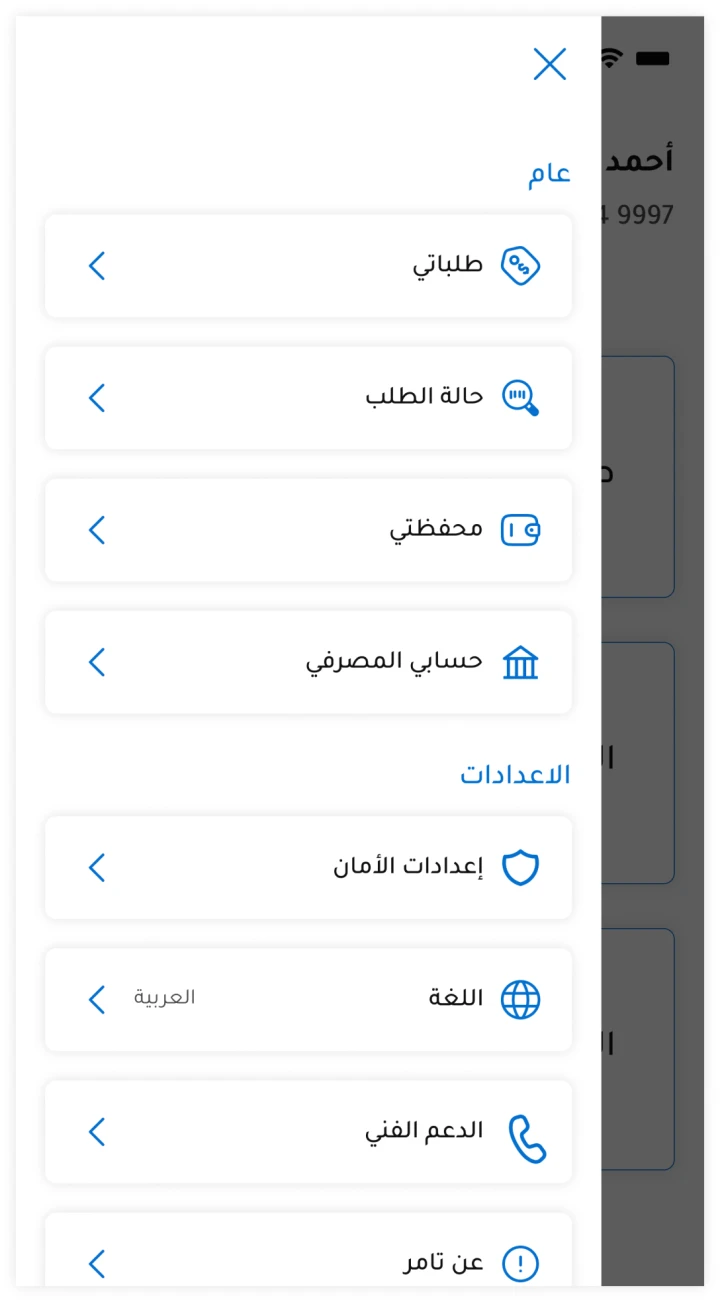Open the محفظتي chevron arrow
720x1302 pixels.
[97, 530]
